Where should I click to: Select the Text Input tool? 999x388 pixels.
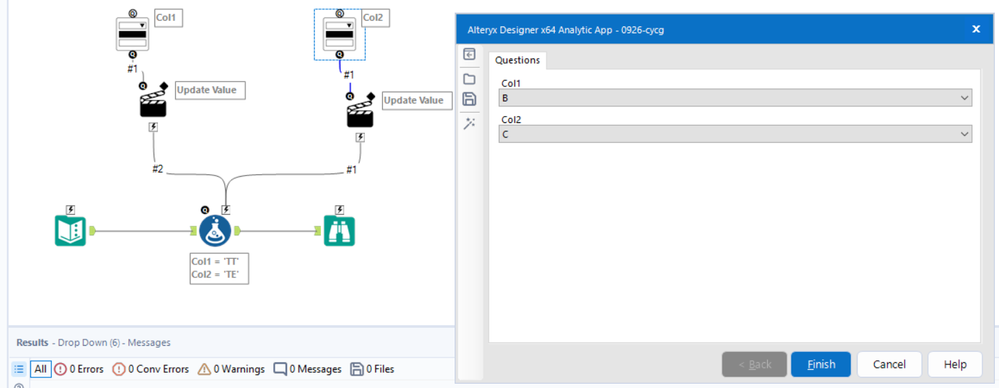pyautogui.click(x=70, y=231)
